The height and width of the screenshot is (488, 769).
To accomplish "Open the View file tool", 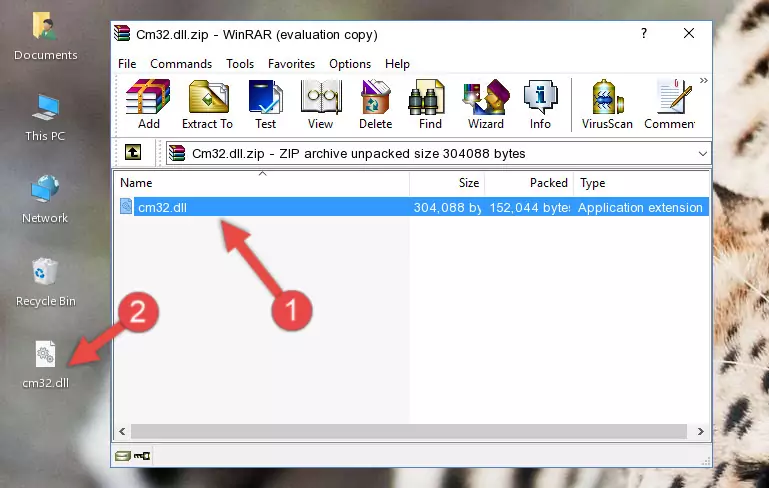I will coord(321,104).
